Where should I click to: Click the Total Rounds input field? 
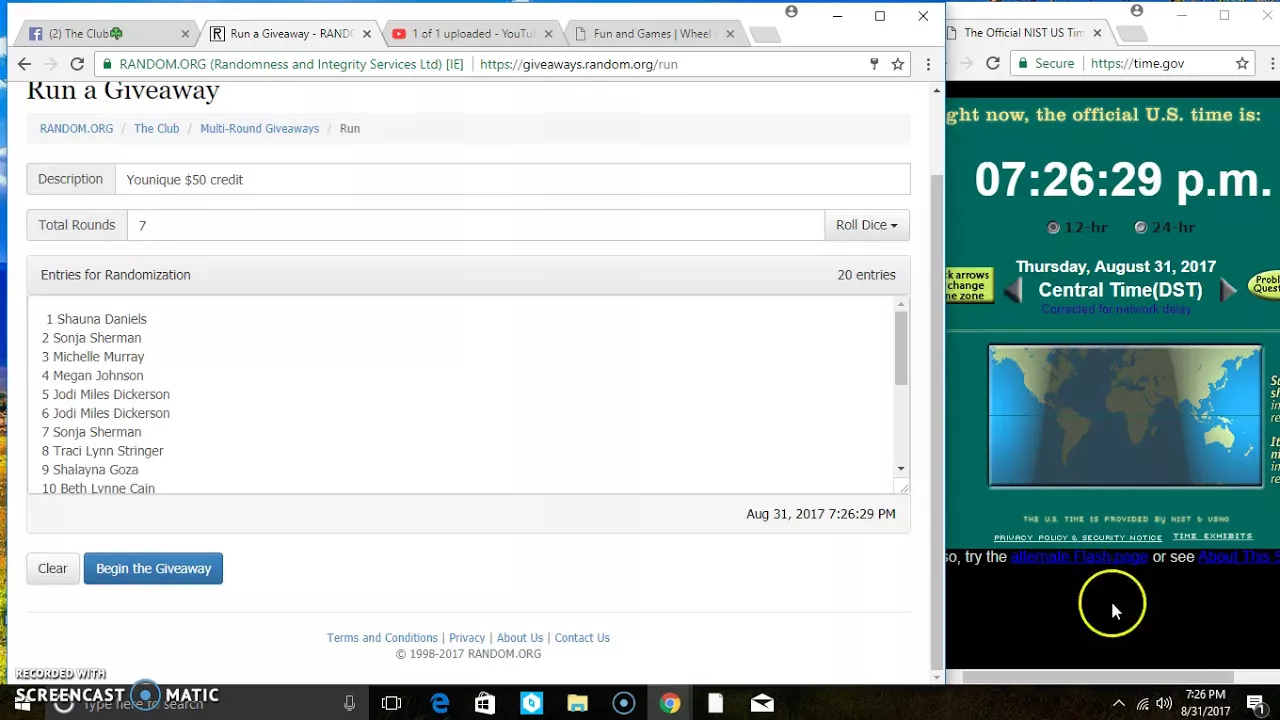[475, 225]
